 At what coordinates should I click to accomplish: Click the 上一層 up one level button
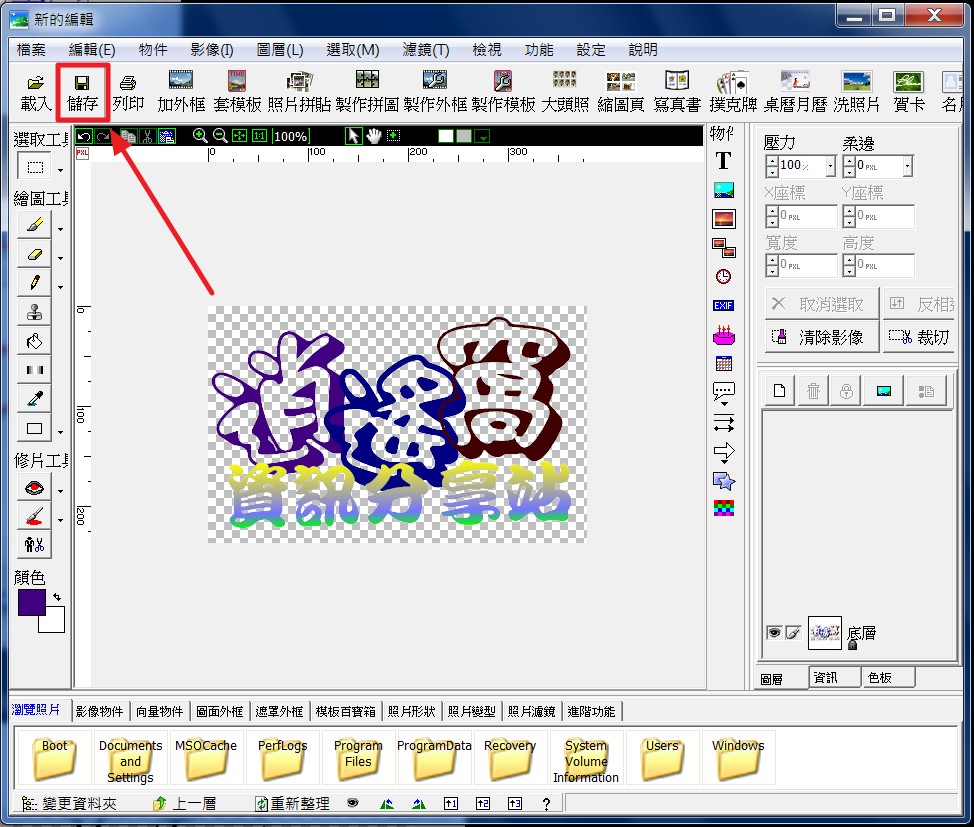click(184, 803)
